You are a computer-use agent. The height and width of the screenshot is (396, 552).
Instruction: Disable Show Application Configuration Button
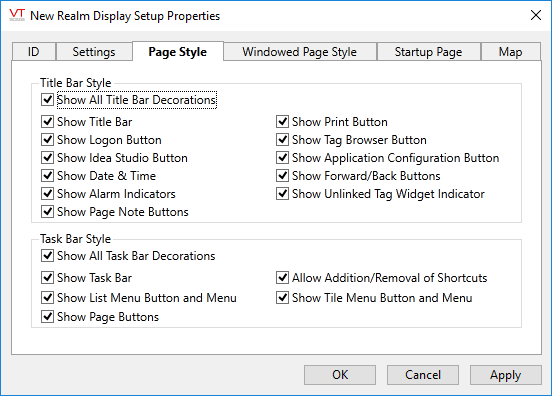click(282, 157)
